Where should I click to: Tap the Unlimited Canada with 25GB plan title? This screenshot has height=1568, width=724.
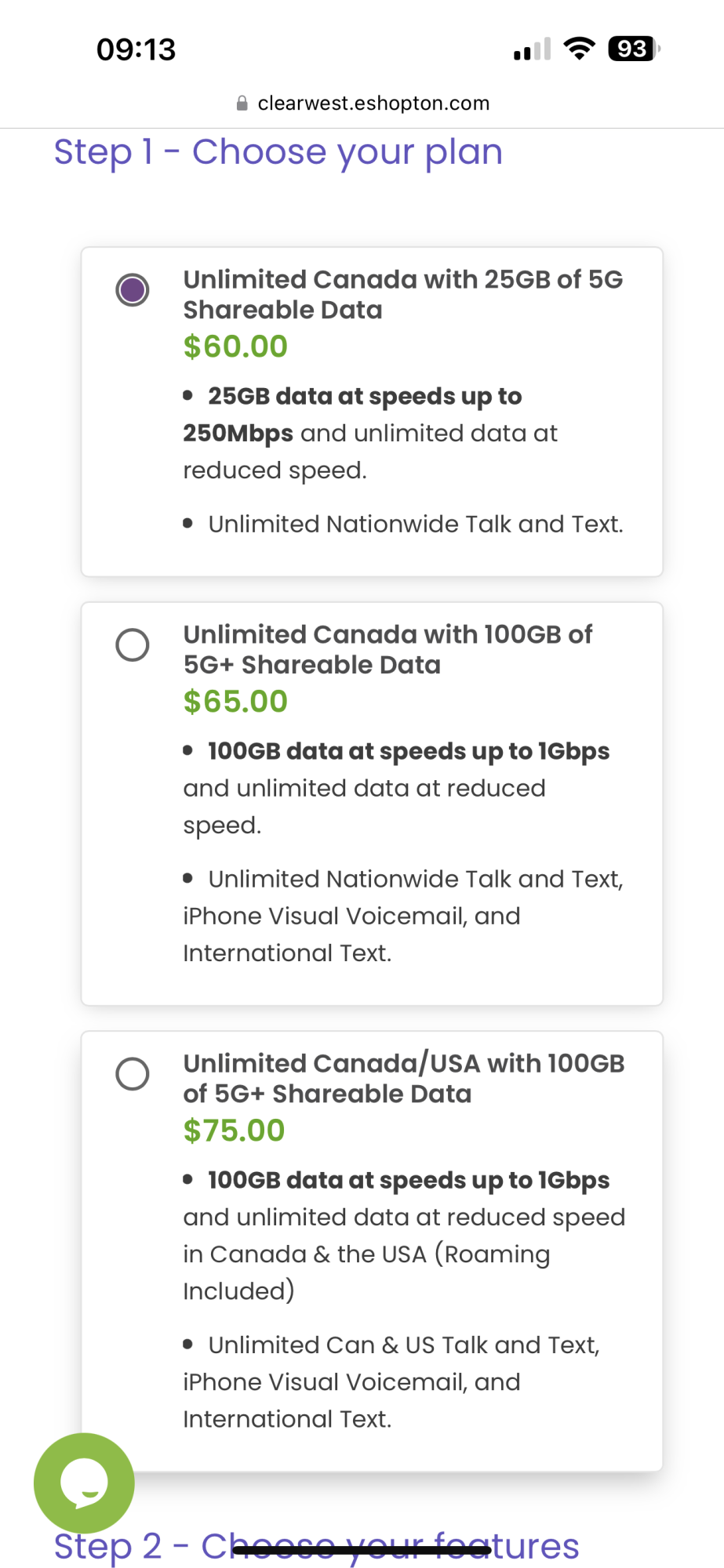(402, 294)
